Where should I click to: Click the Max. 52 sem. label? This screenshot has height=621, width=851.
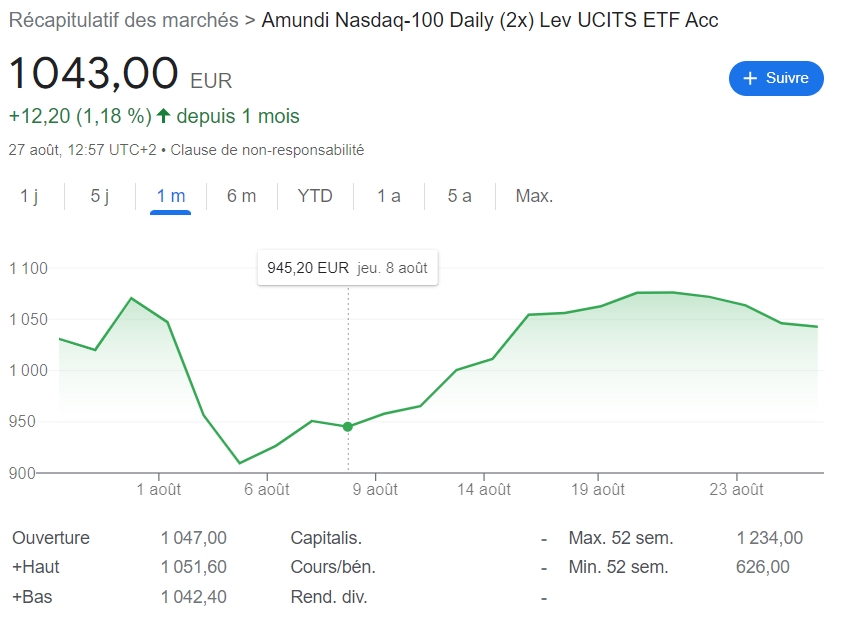(621, 538)
